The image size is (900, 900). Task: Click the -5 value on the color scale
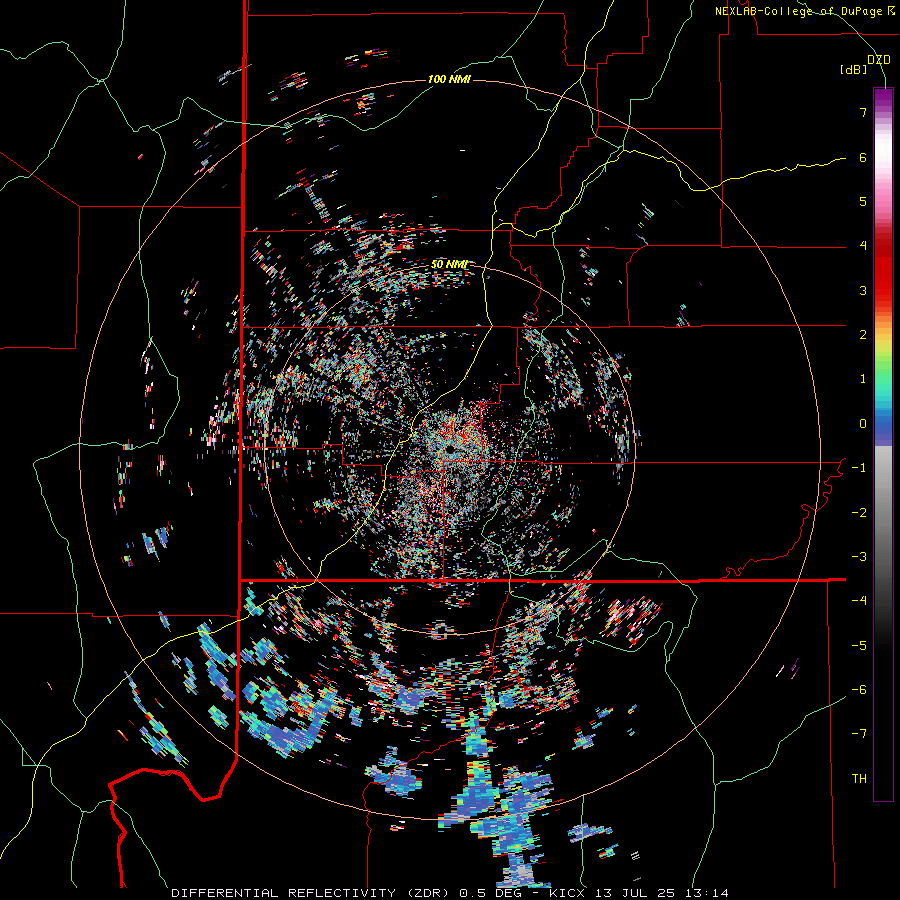click(x=859, y=646)
